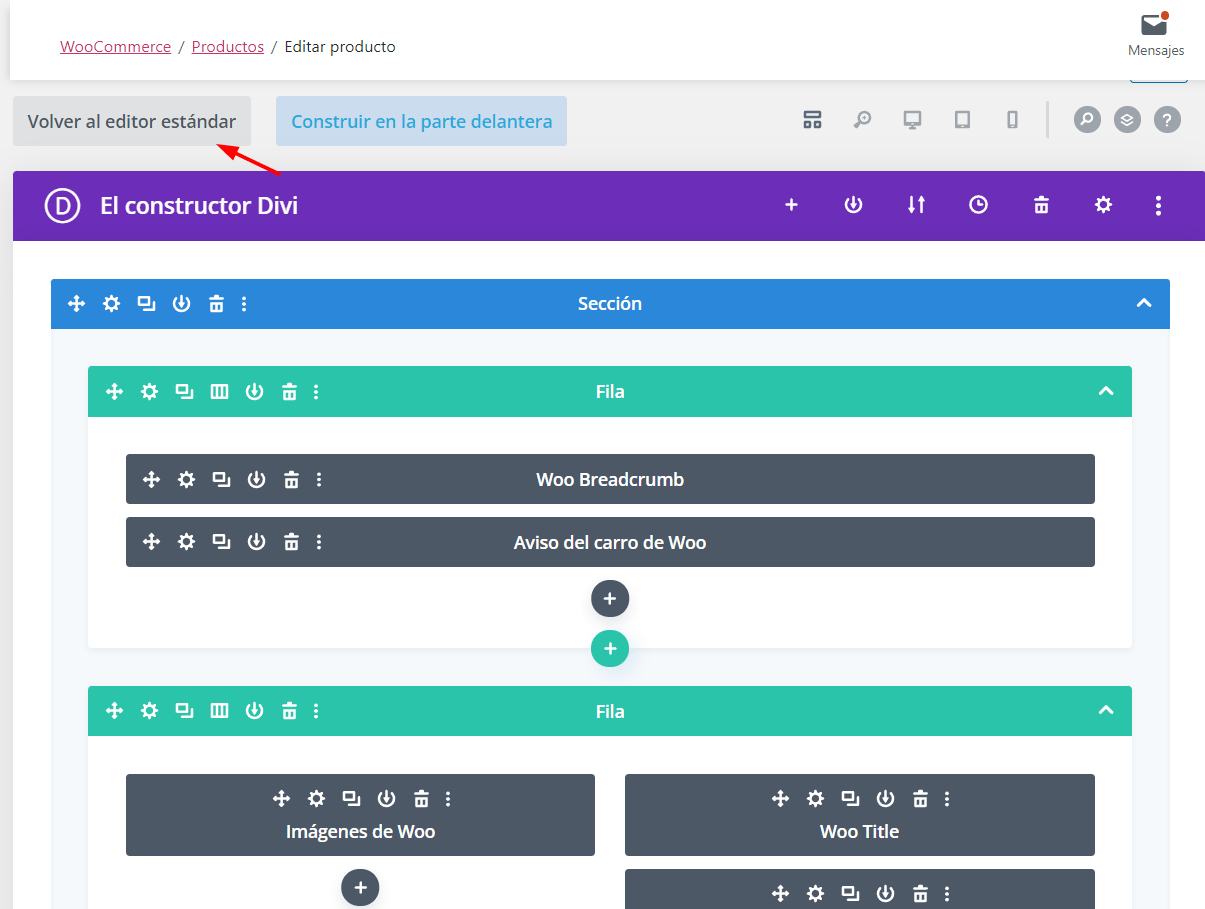This screenshot has width=1205, height=909.
Task: Open Woo Title module settings gear
Action: (816, 799)
